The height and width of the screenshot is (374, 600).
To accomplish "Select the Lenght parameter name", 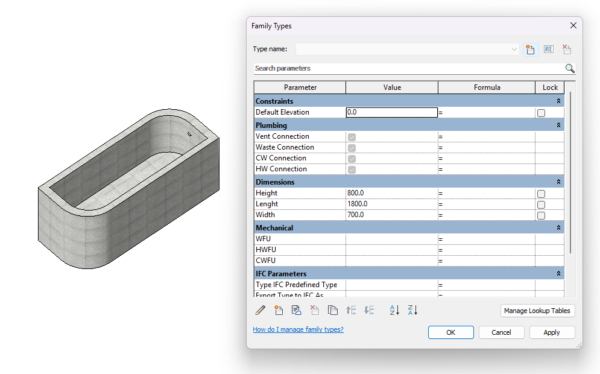I will click(267, 204).
